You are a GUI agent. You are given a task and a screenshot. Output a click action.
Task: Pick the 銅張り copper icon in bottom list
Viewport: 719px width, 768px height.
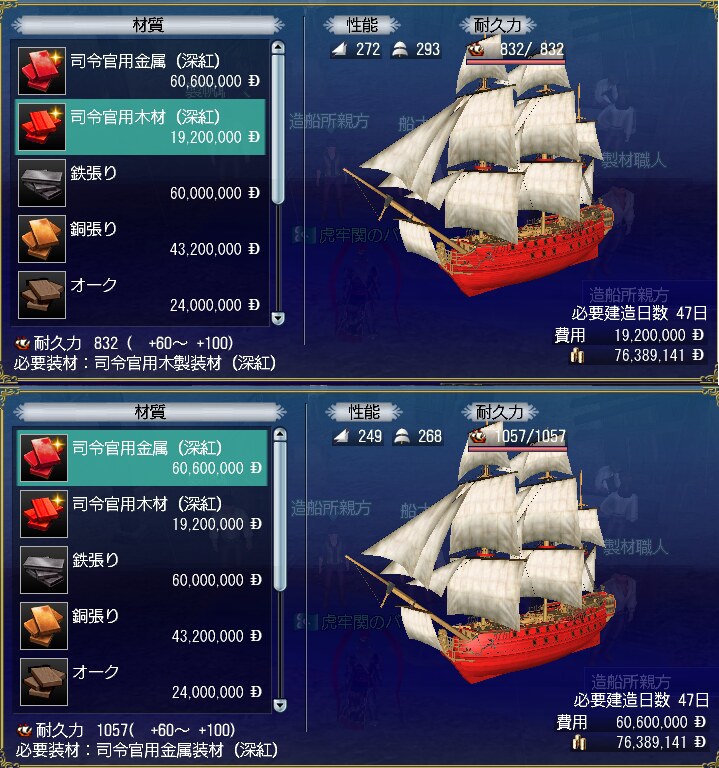[44, 625]
